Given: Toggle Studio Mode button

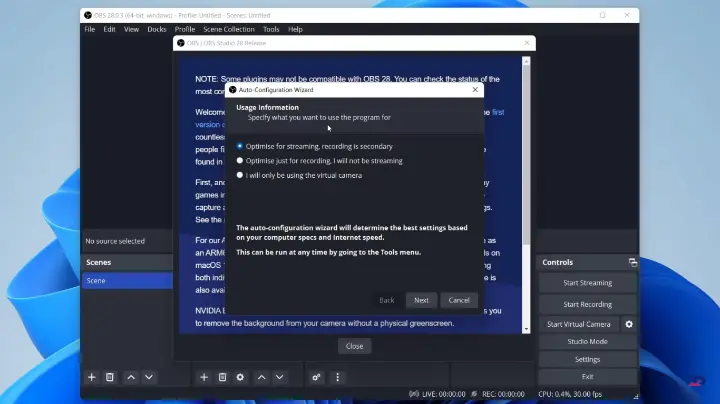Looking at the screenshot, I should point(587,342).
